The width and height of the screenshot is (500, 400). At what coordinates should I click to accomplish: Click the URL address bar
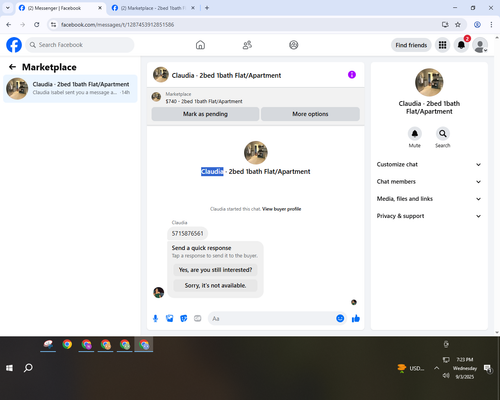click(247, 25)
